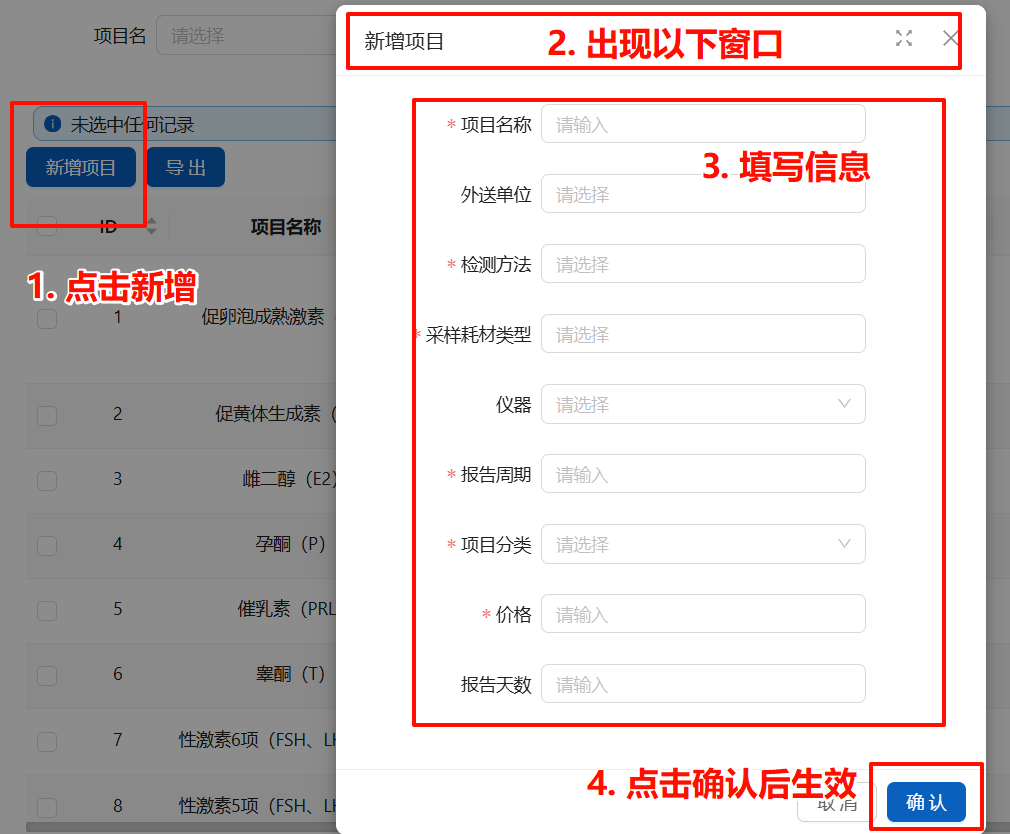
Task: Open the 采样耗材类型 select field
Action: (x=702, y=335)
